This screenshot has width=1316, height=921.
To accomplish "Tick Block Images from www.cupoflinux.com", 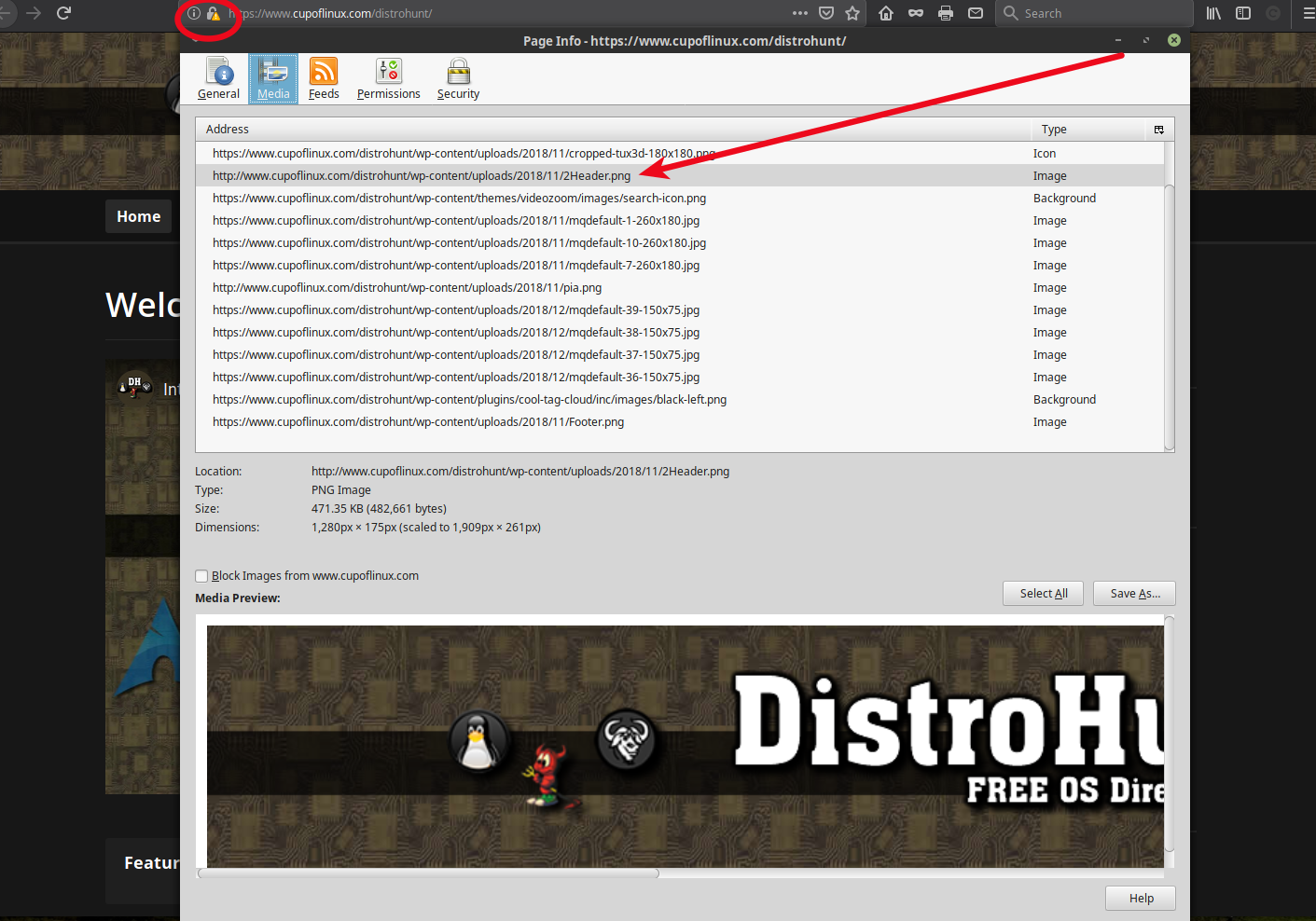I will point(201,576).
